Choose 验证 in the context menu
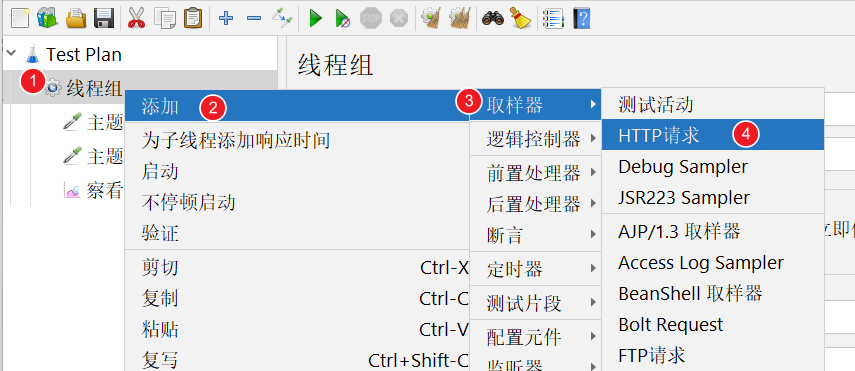Viewport: 855px width, 371px height. pos(297,234)
